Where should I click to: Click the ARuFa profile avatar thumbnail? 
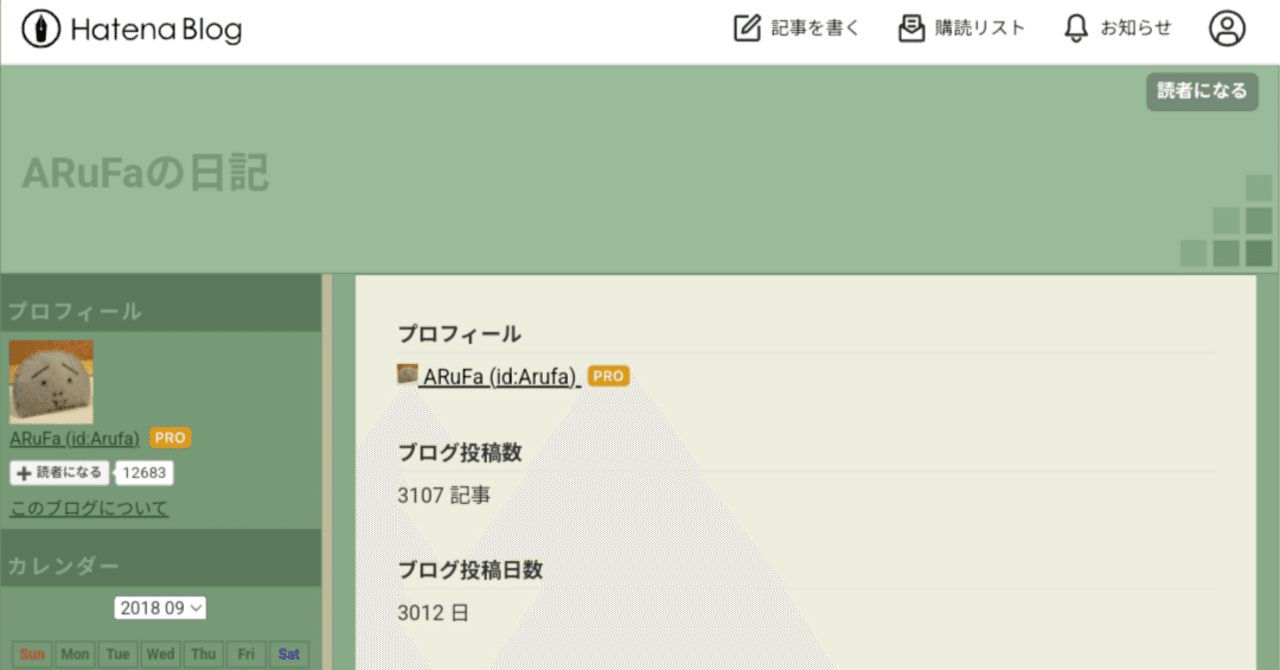pyautogui.click(x=51, y=382)
